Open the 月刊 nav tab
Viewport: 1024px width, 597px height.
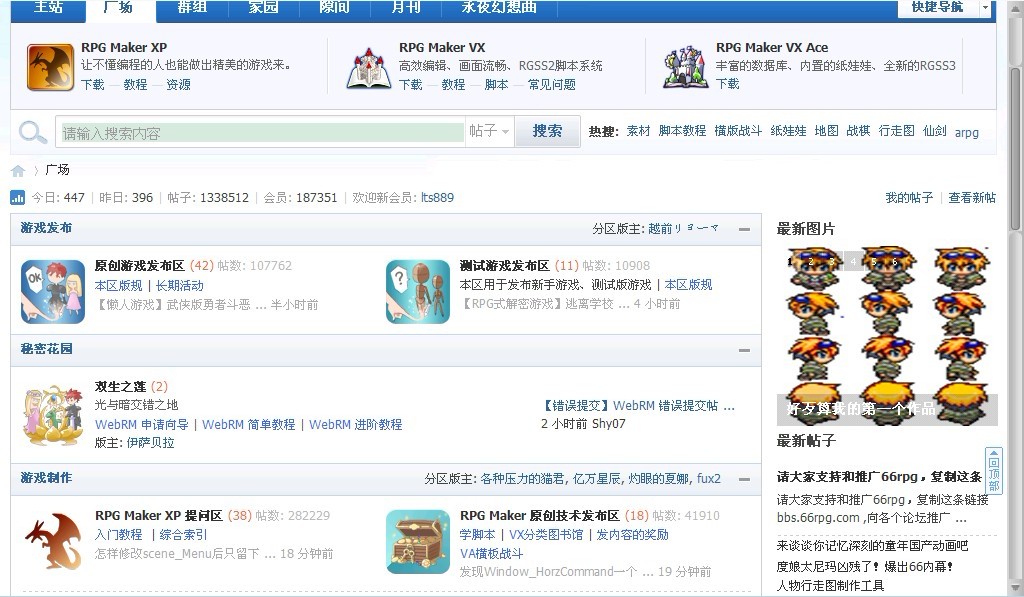pos(406,7)
